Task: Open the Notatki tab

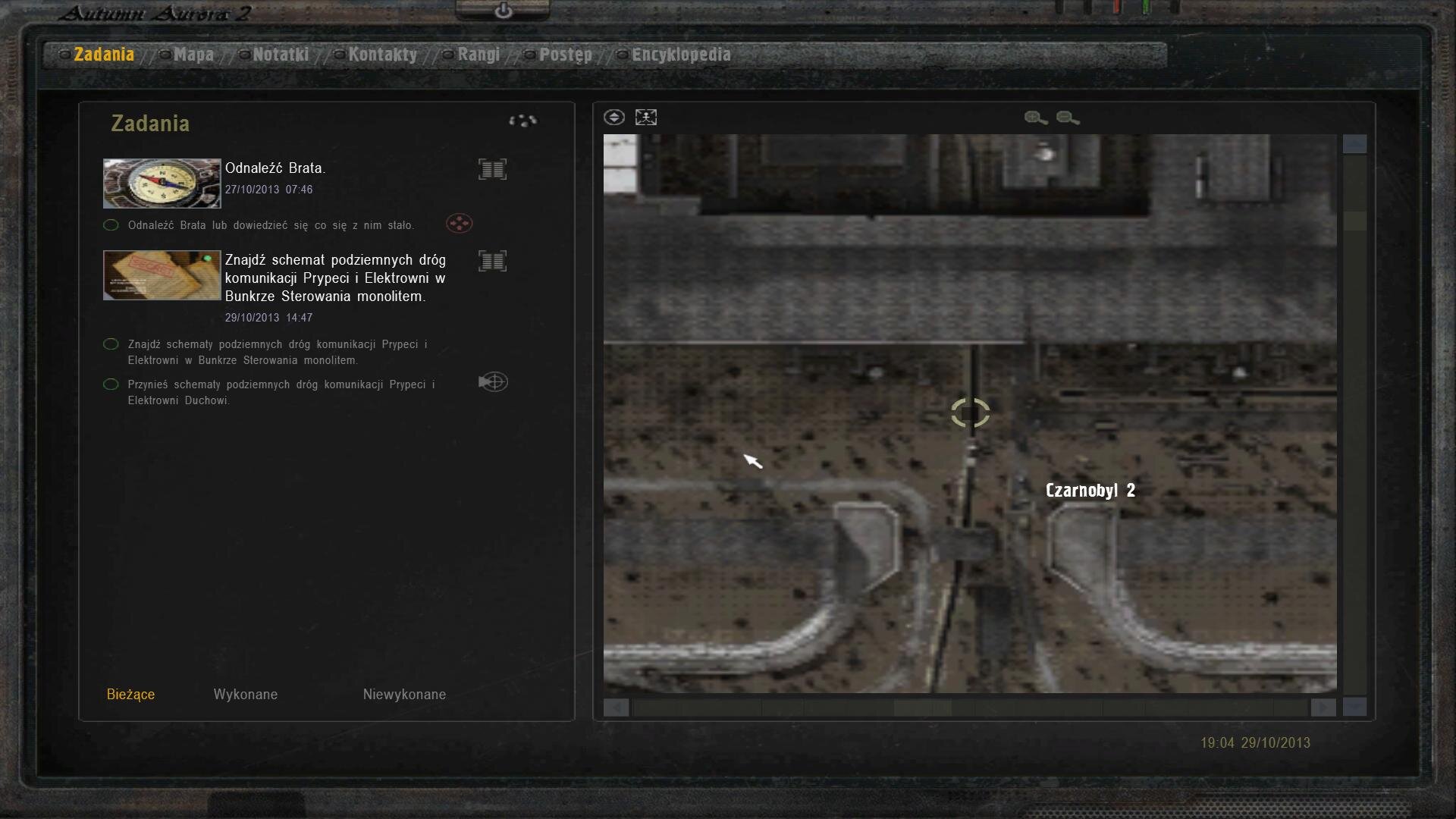Action: [281, 55]
